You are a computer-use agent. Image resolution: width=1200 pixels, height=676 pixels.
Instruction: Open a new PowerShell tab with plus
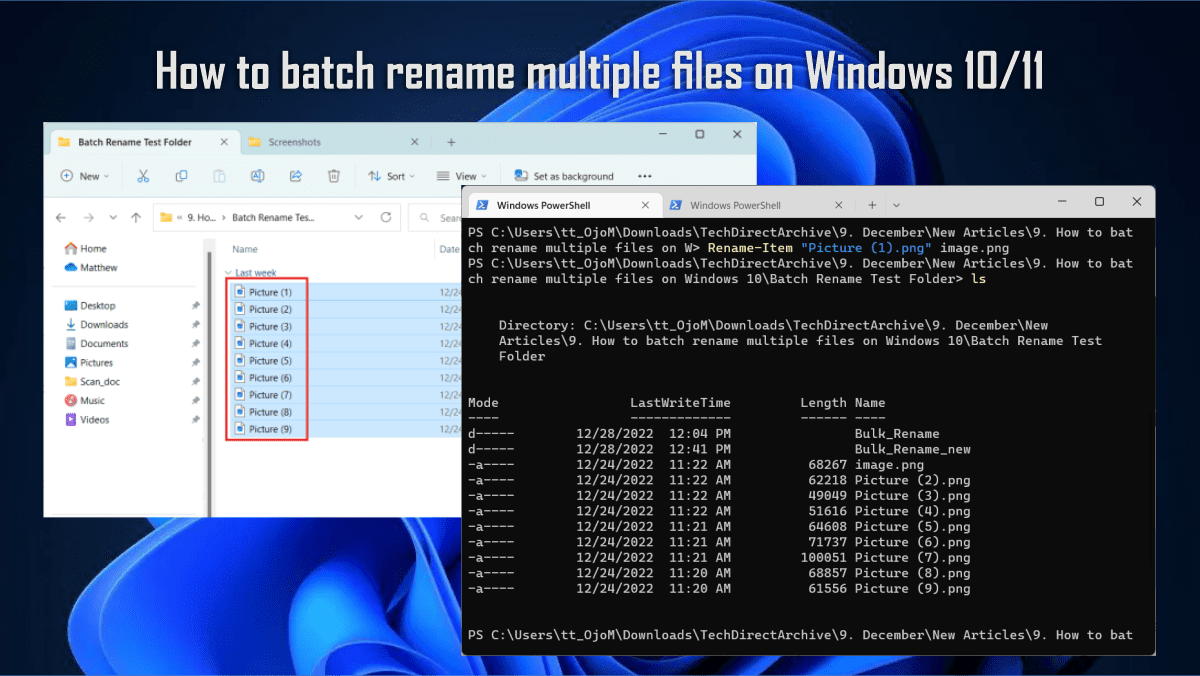click(x=872, y=205)
